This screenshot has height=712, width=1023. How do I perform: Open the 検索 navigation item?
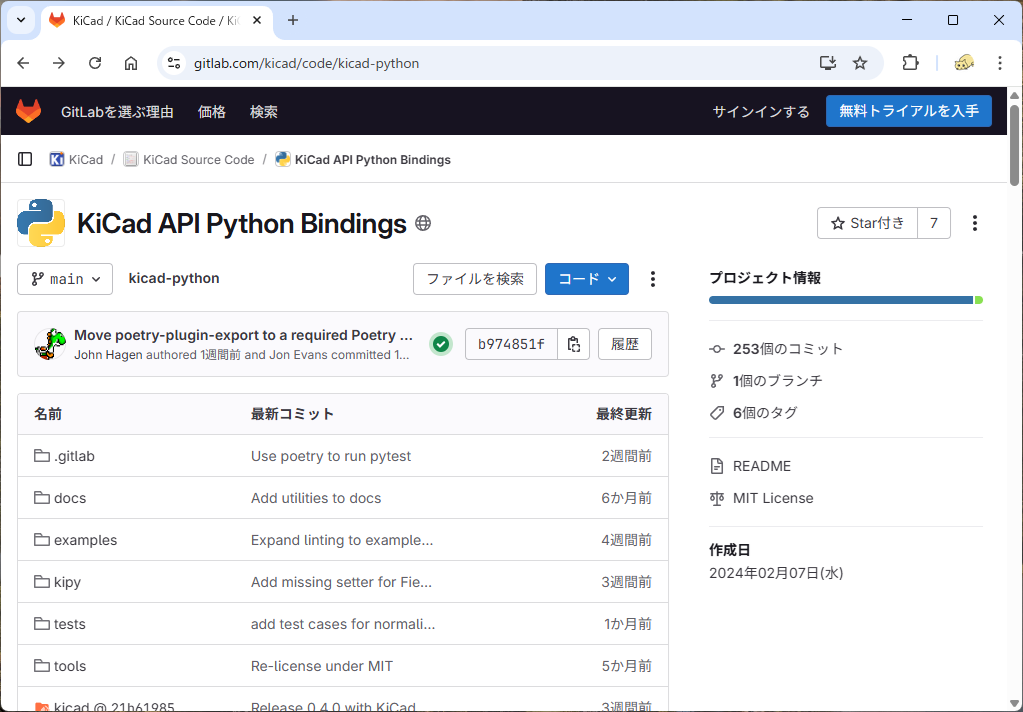click(264, 112)
